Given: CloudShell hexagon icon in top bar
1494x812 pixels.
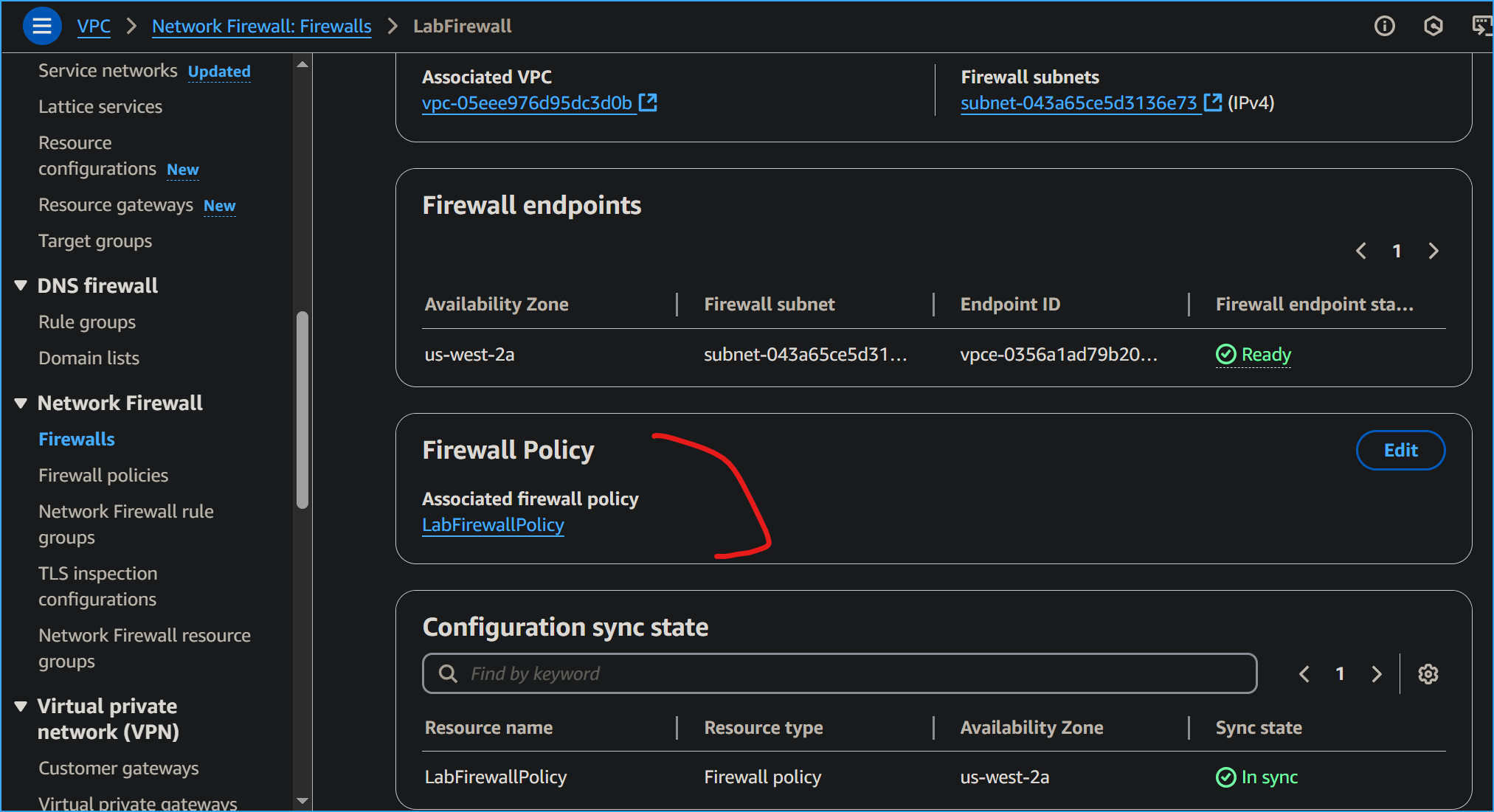Looking at the screenshot, I should [x=1434, y=26].
